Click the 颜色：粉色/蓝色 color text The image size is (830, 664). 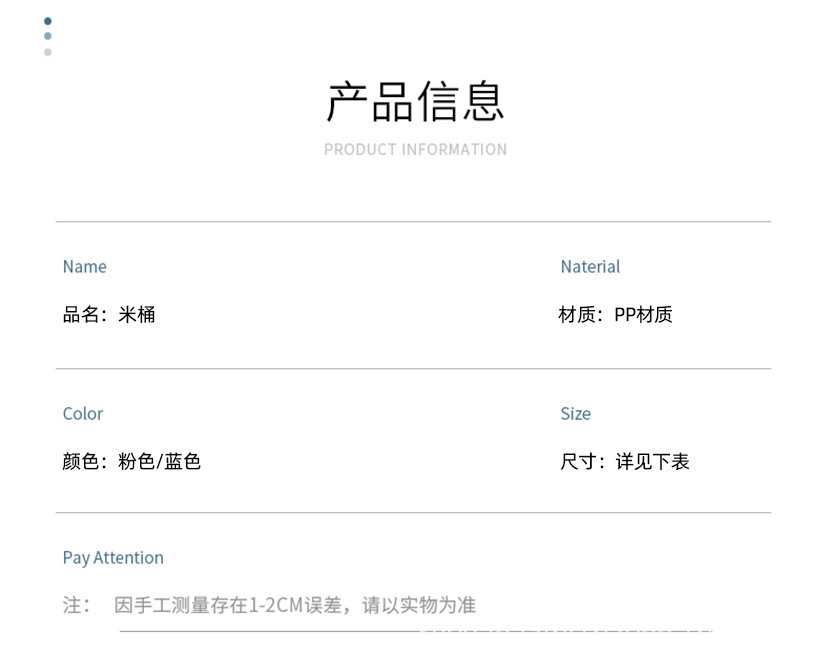131,461
